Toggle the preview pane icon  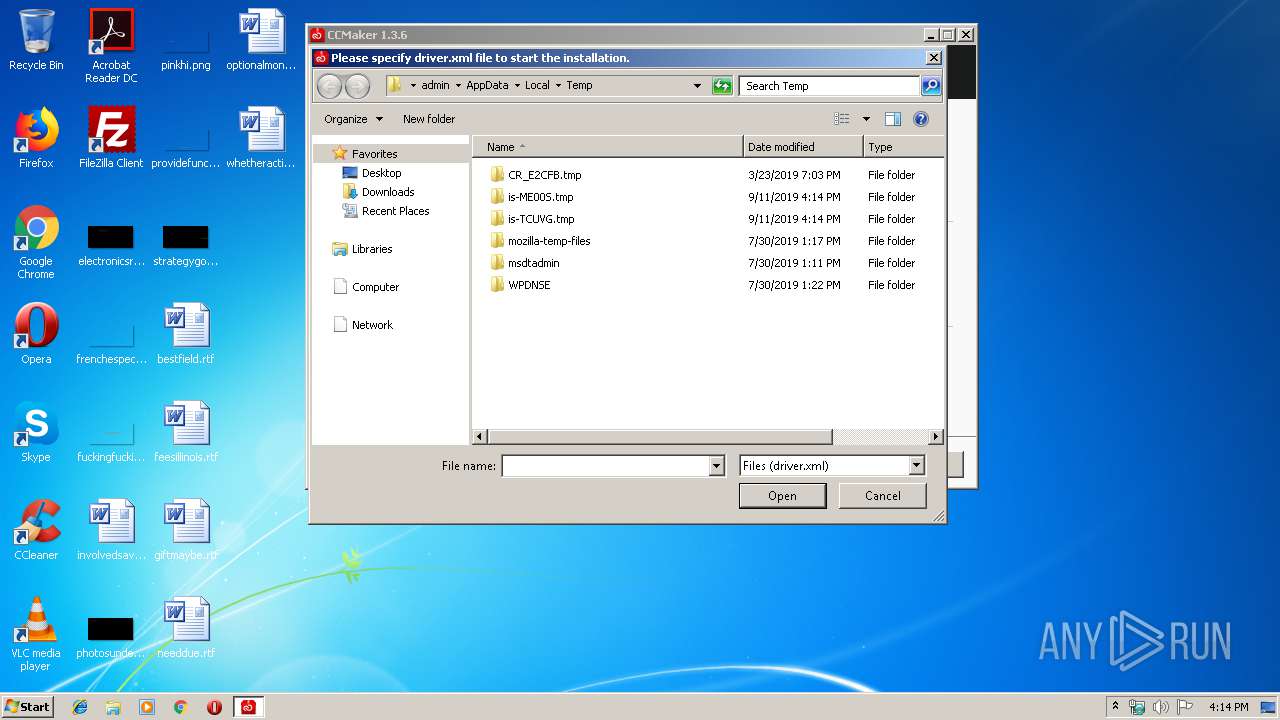coord(893,119)
